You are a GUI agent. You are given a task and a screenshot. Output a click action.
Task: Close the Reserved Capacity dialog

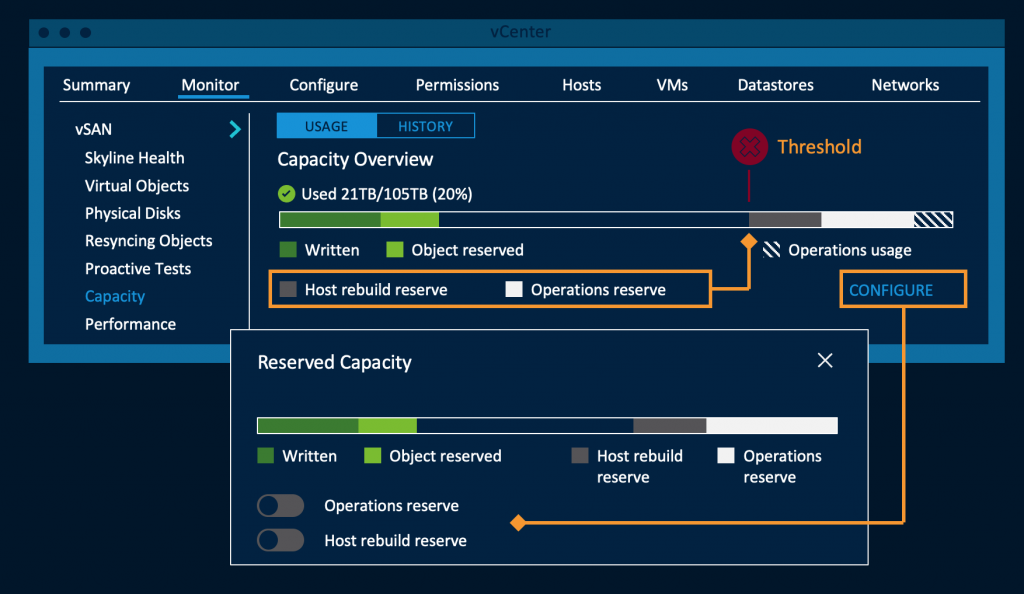[x=825, y=361]
